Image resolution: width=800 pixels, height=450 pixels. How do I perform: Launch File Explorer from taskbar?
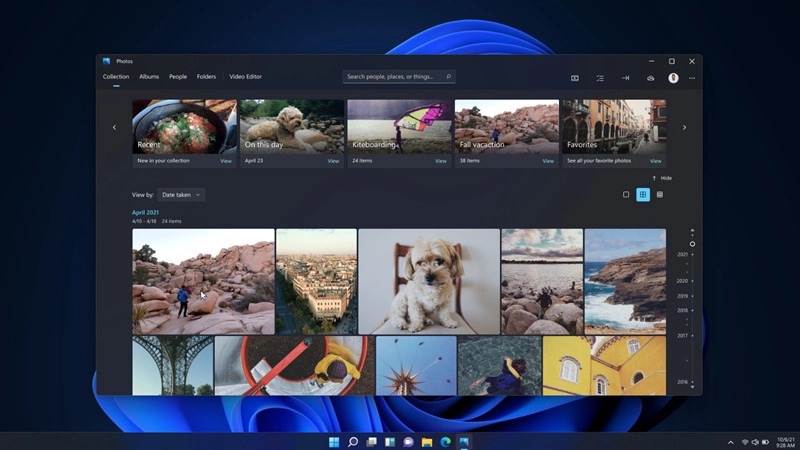click(427, 442)
